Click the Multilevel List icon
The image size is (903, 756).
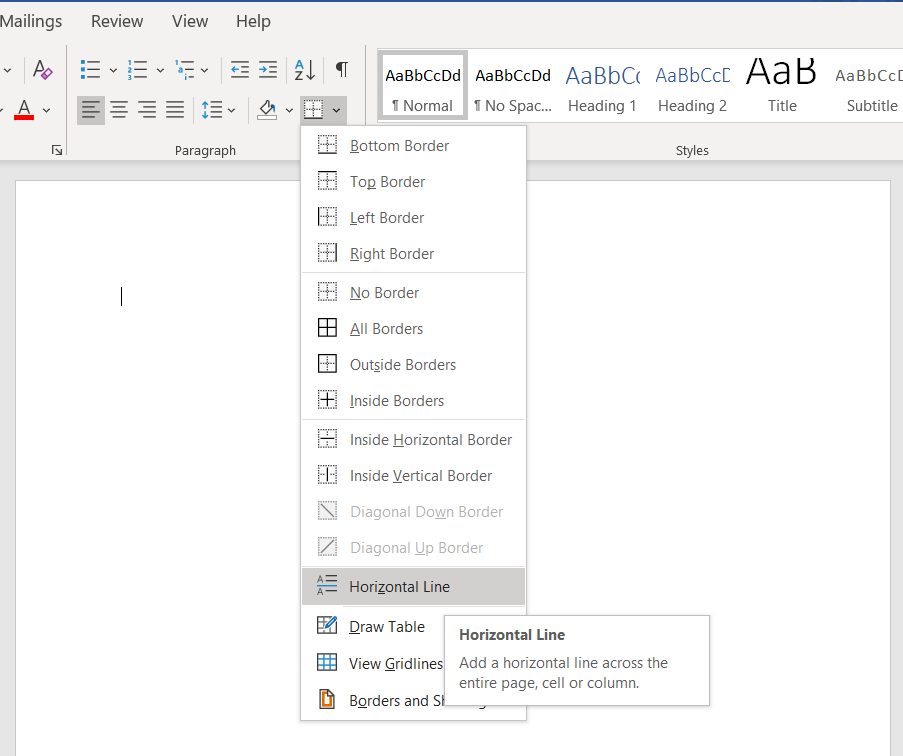click(x=185, y=70)
